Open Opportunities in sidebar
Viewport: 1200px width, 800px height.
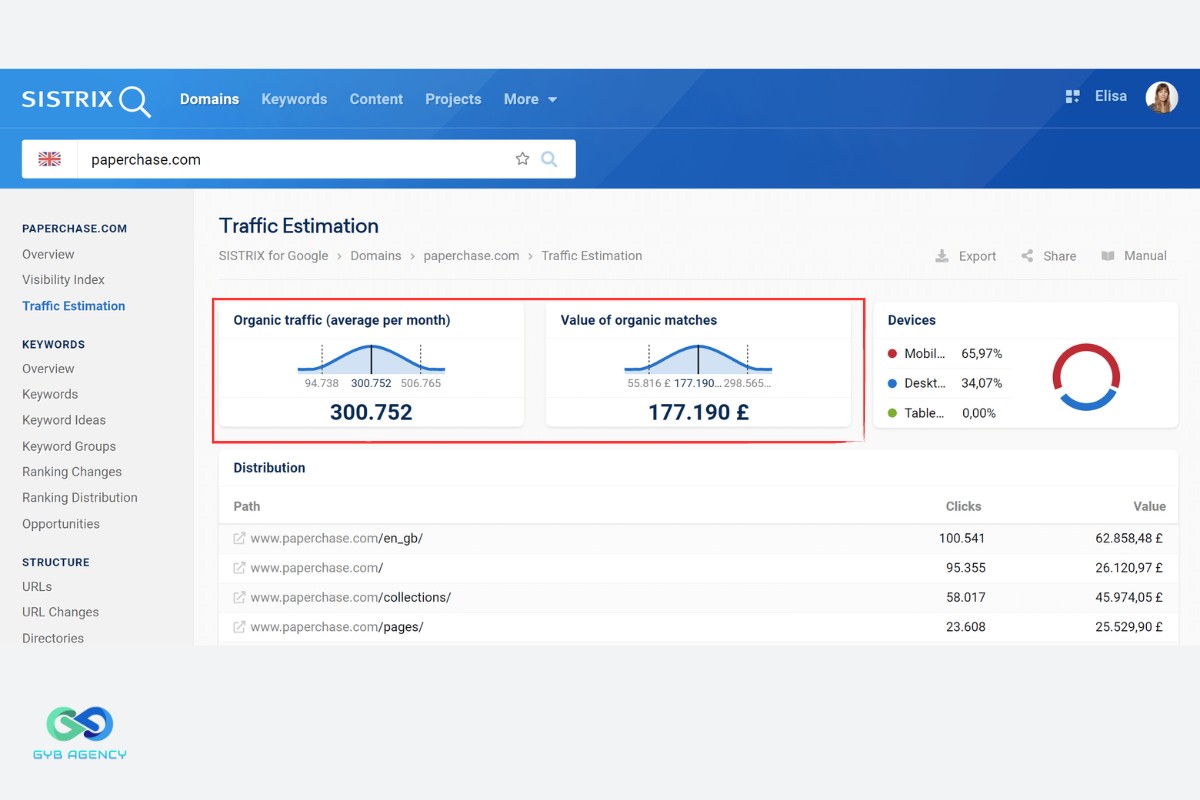click(x=61, y=524)
